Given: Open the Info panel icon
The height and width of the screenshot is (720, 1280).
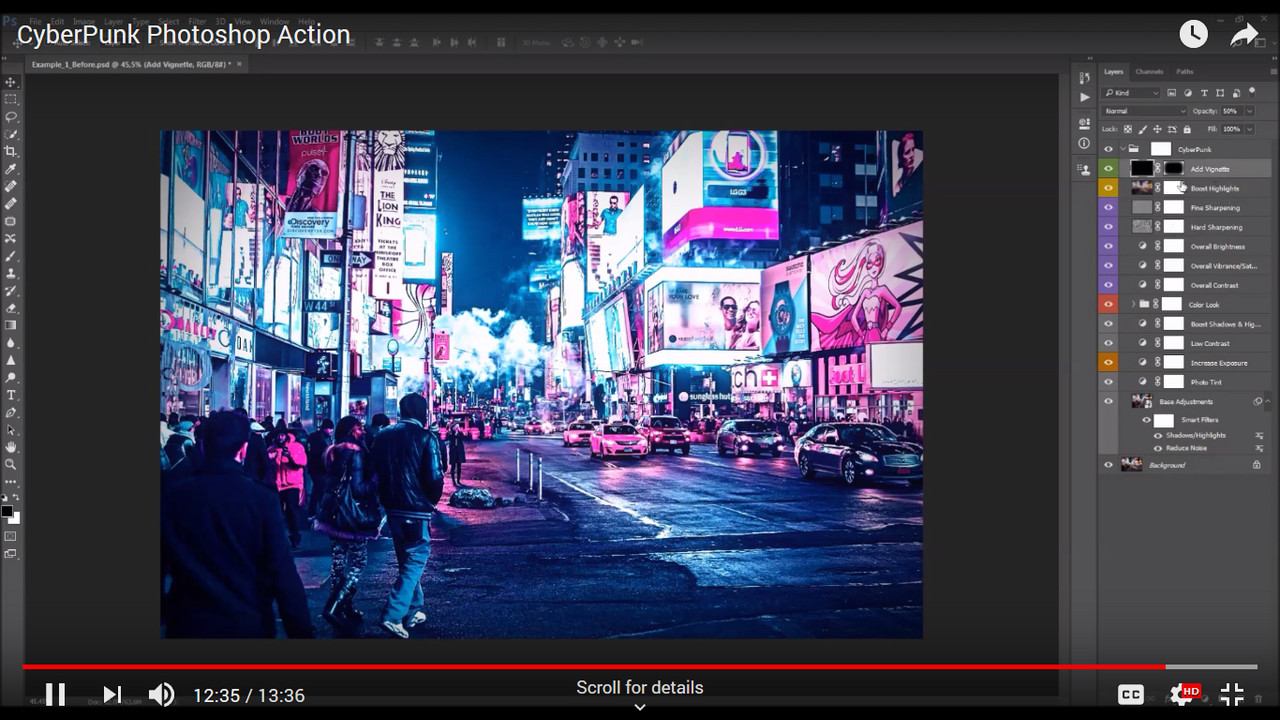Looking at the screenshot, I should (1085, 143).
